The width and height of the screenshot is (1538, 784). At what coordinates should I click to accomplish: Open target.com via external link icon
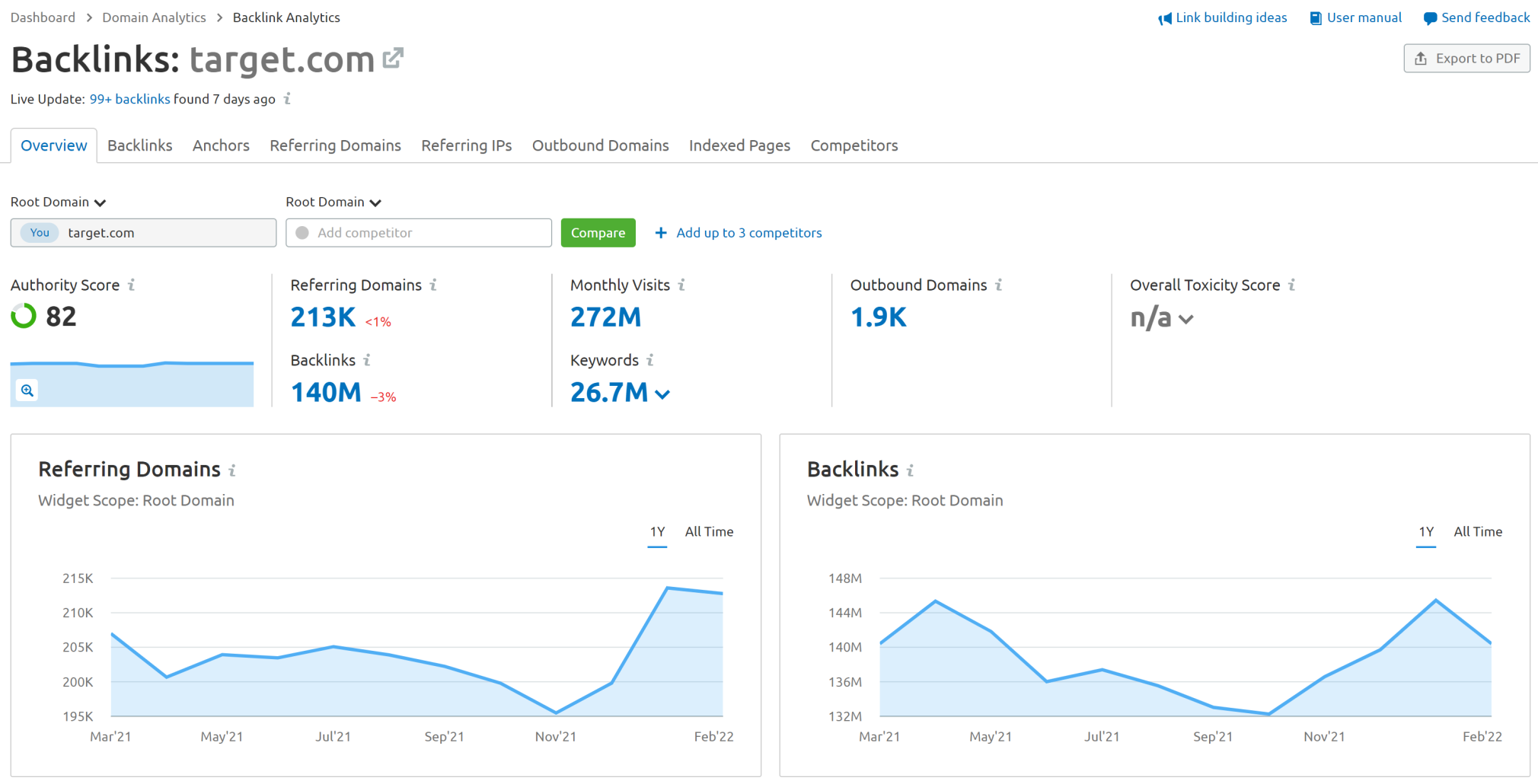(x=393, y=59)
